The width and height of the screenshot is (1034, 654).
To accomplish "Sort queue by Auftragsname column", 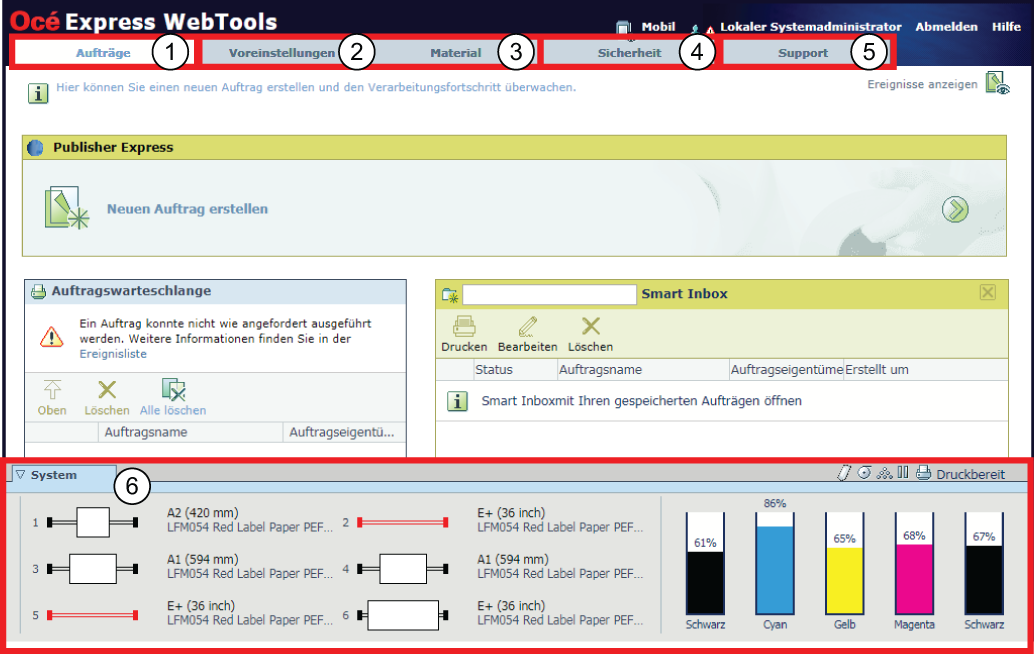I will pyautogui.click(x=191, y=432).
